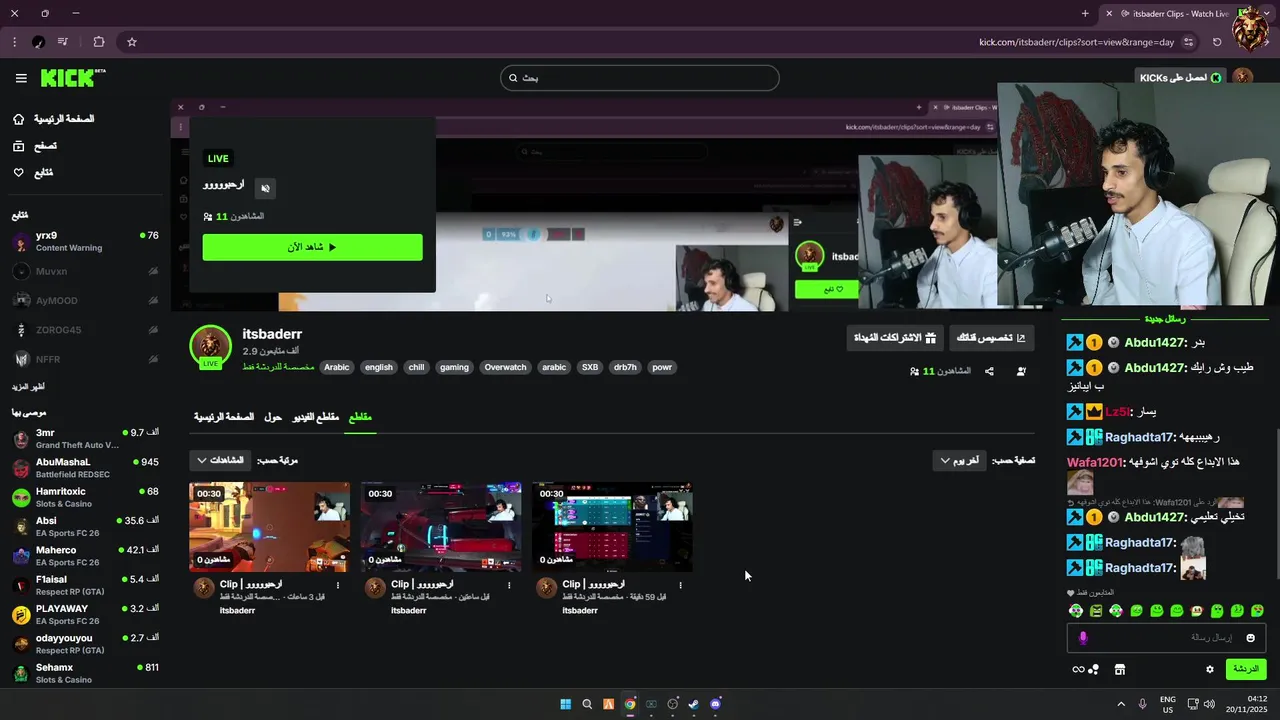This screenshot has height=720, width=1280.
Task: Play the clip posted 3 hours ago
Action: (x=270, y=526)
